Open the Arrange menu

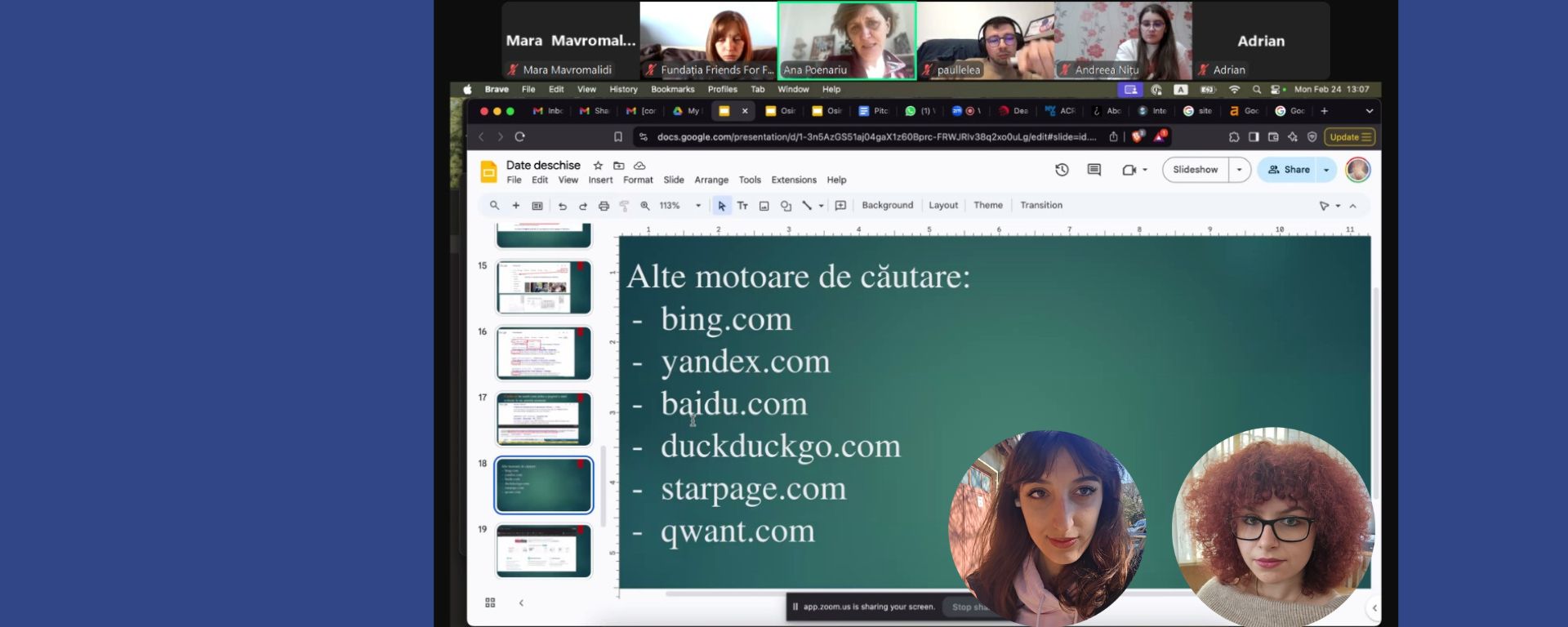pyautogui.click(x=710, y=180)
